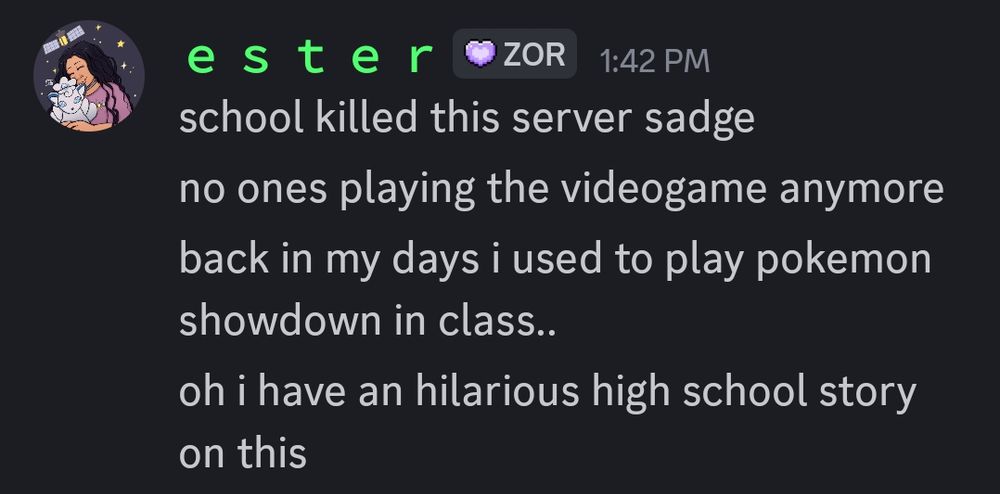Click the 1:42 PM message timestamp

(654, 61)
